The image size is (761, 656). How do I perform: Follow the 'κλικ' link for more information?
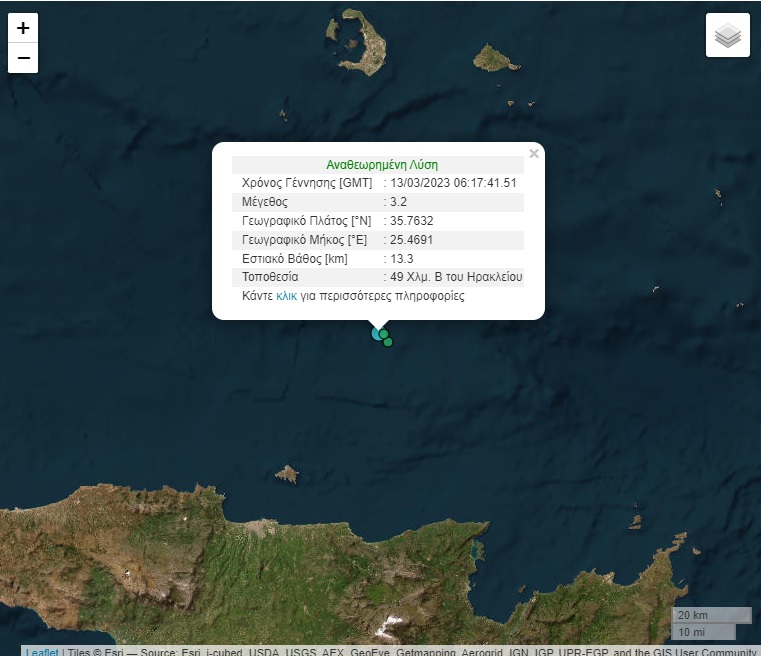click(286, 296)
